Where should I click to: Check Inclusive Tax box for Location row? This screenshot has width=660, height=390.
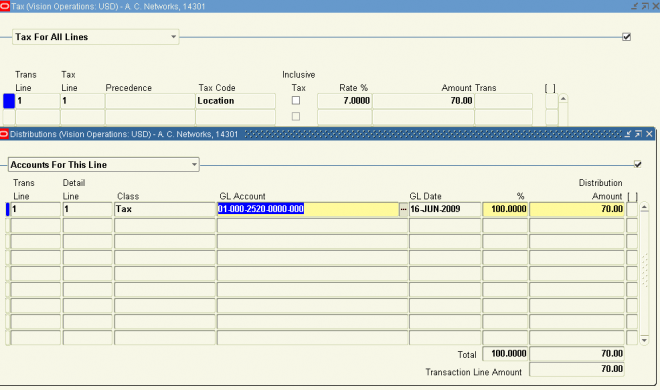(296, 101)
